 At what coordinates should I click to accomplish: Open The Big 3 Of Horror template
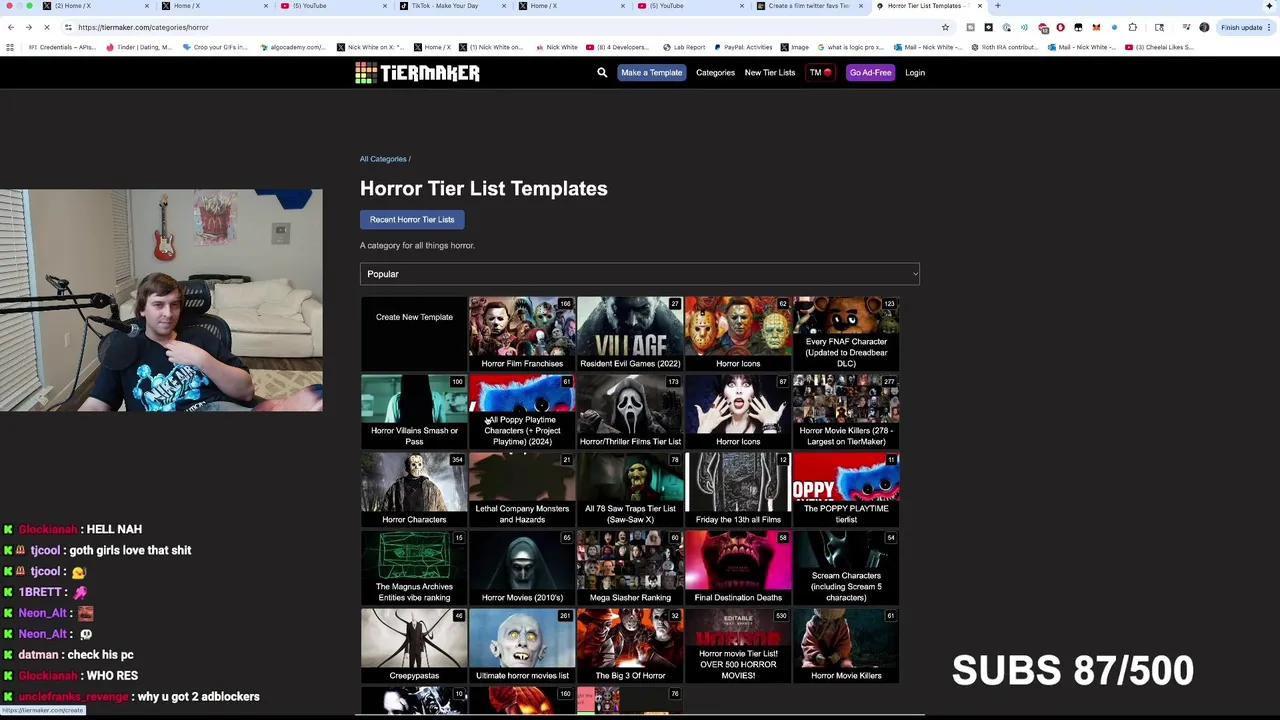(x=630, y=645)
